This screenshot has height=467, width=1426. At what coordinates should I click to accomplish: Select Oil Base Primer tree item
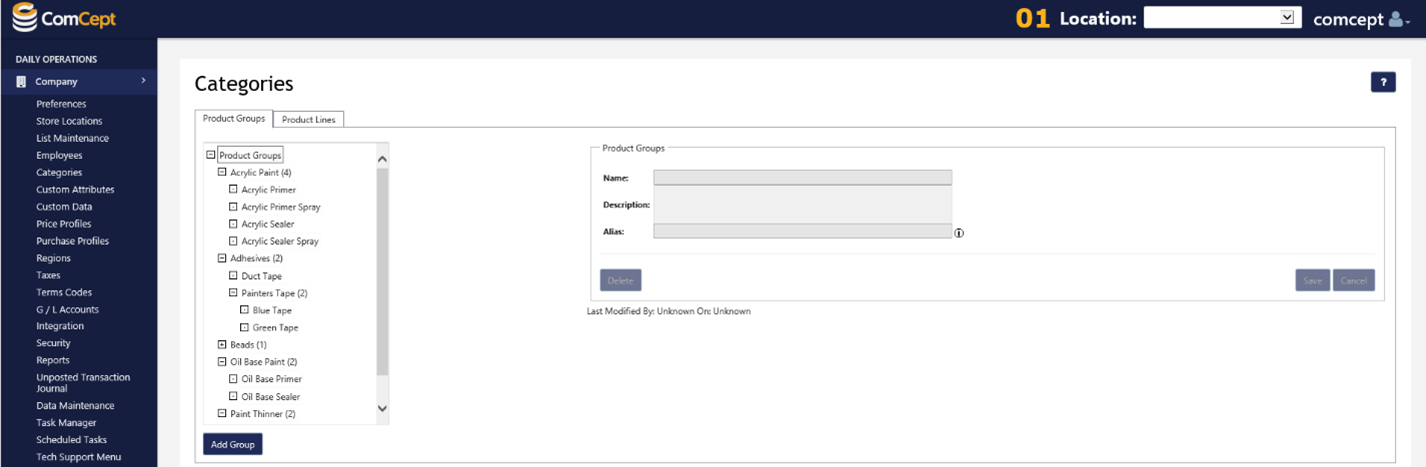pos(271,379)
